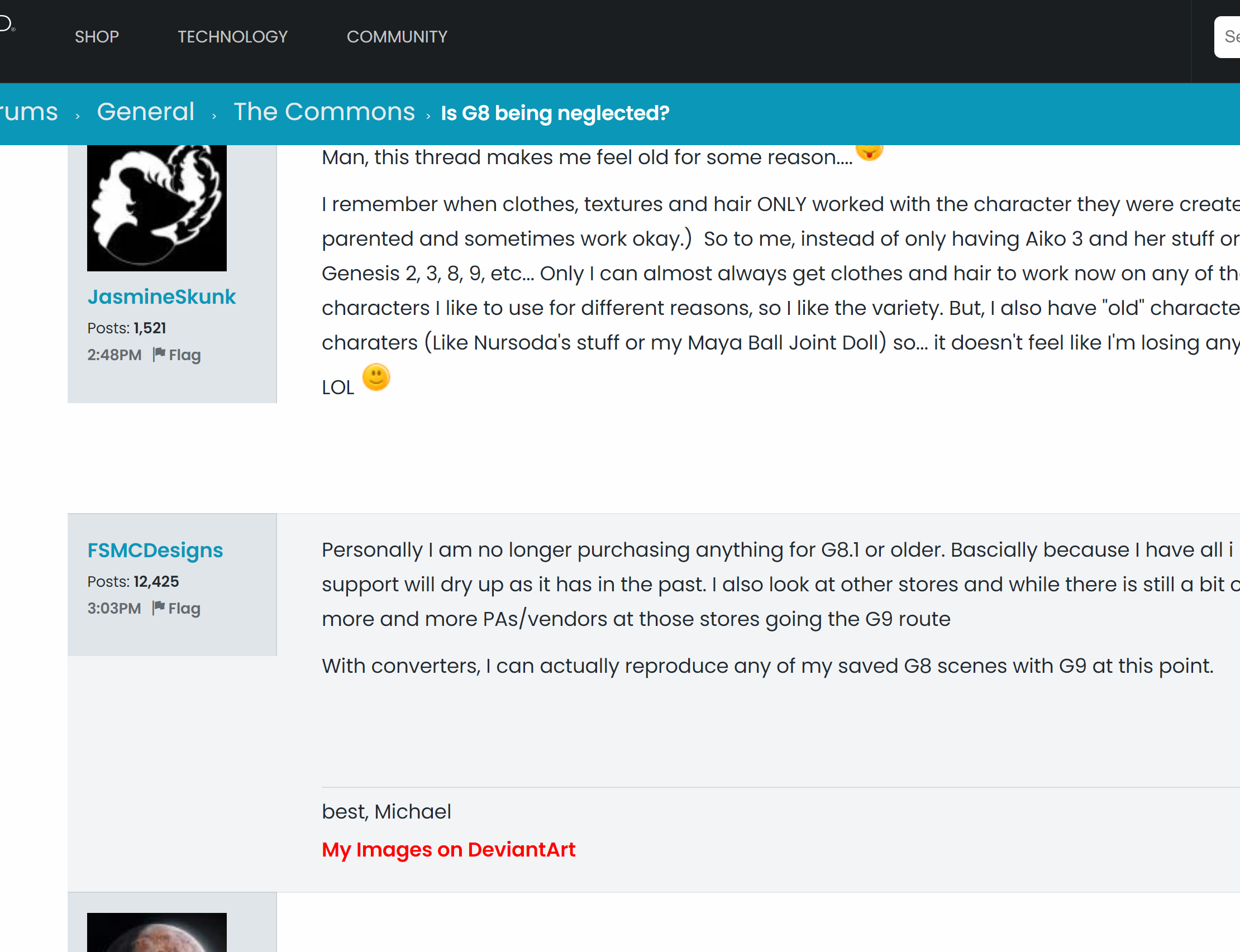Click the Daz logo top left
The height and width of the screenshot is (952, 1240).
6,23
